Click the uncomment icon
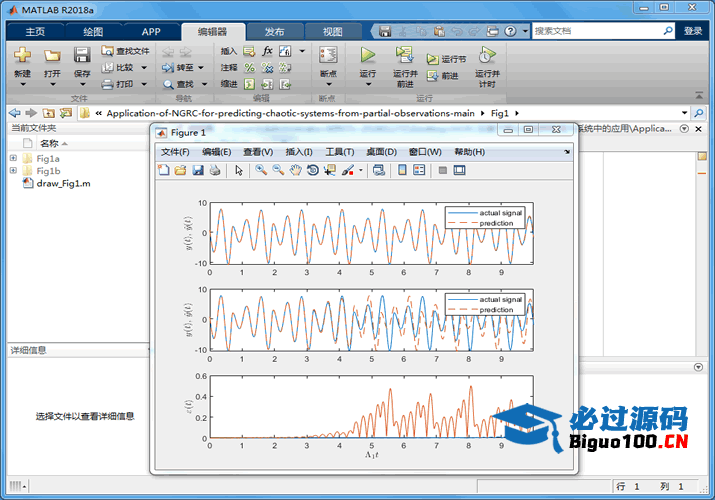The width and height of the screenshot is (715, 500). [267, 67]
